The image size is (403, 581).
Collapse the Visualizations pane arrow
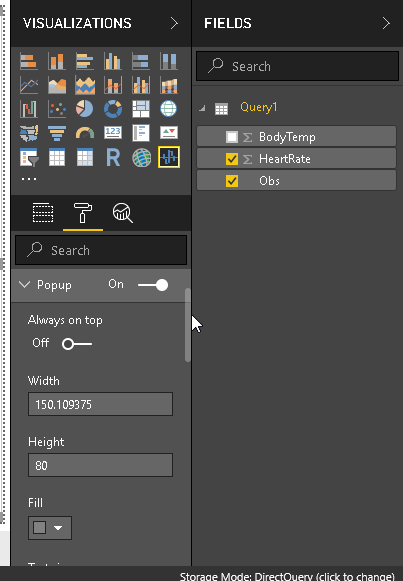tap(174, 23)
